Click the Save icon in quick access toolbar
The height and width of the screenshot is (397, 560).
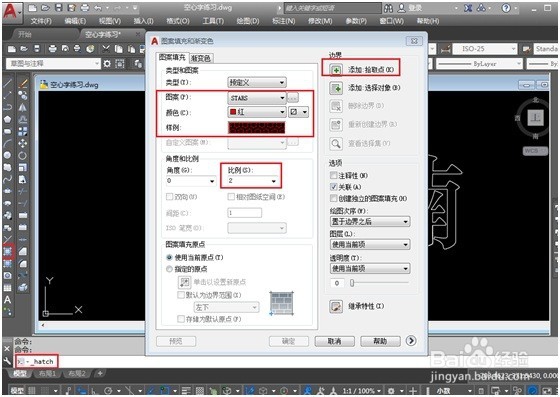[x=59, y=8]
